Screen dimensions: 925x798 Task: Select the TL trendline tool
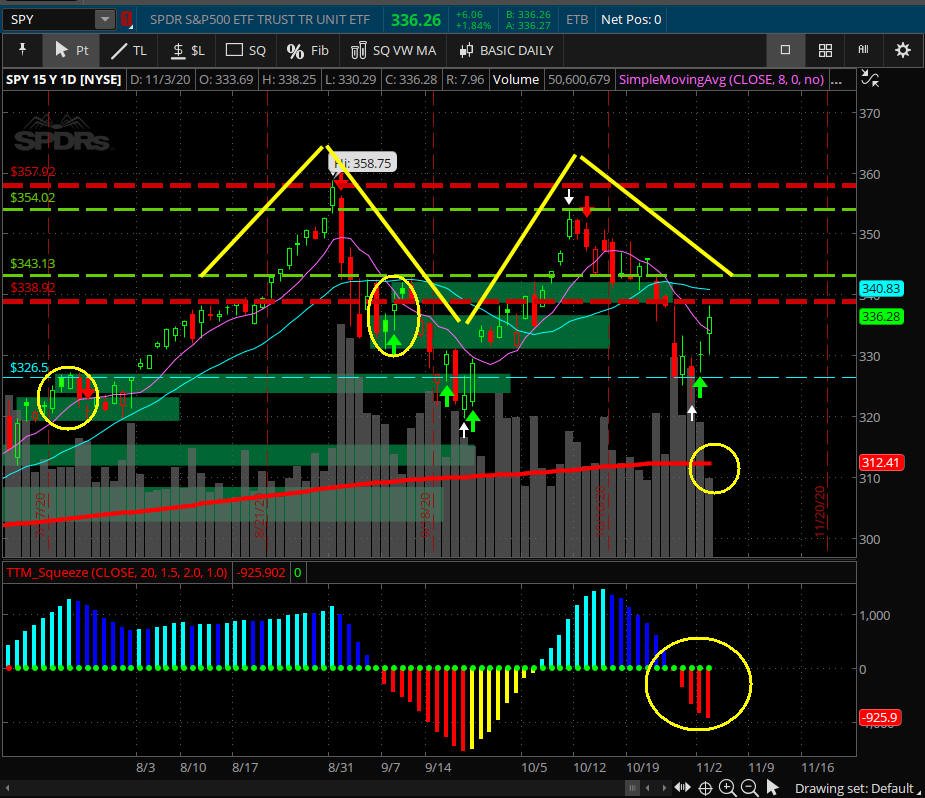(x=129, y=50)
